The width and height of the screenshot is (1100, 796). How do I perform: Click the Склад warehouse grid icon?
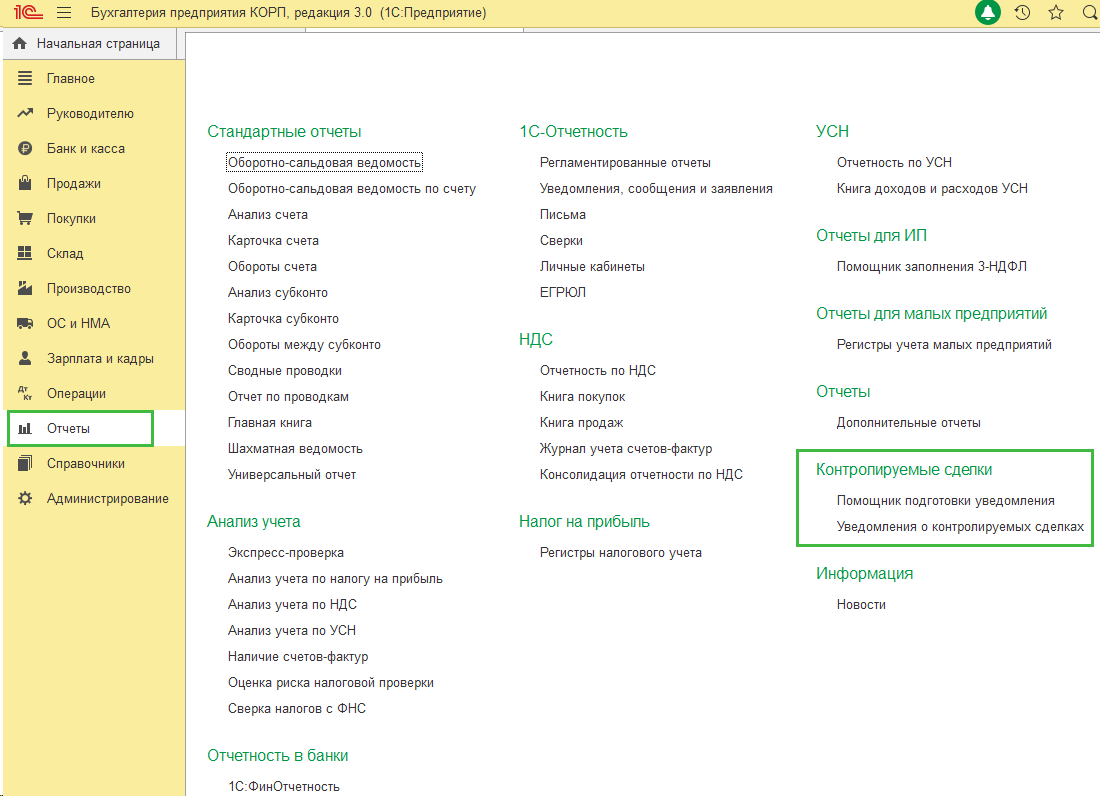pyautogui.click(x=25, y=253)
